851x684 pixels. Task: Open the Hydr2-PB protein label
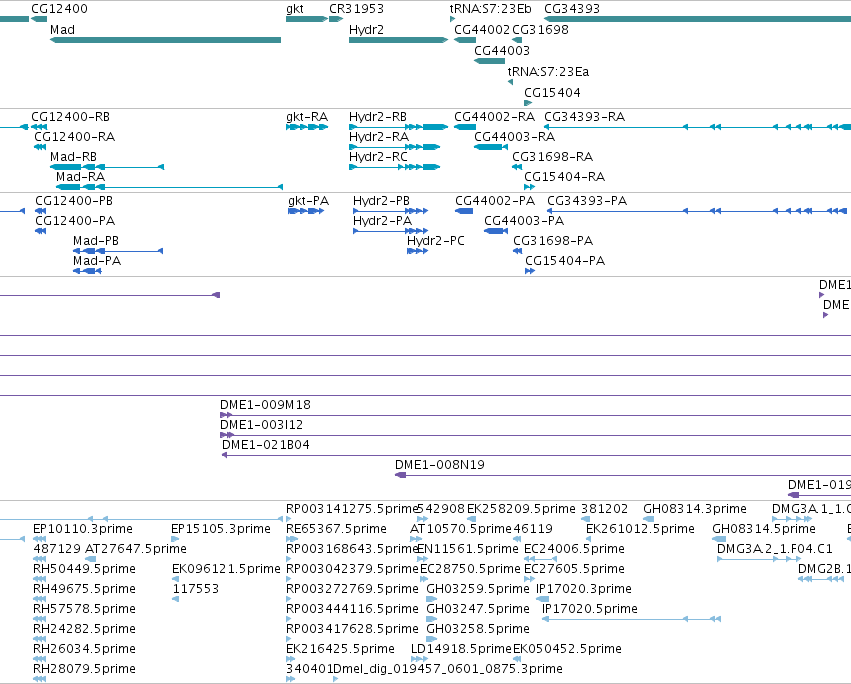[381, 201]
